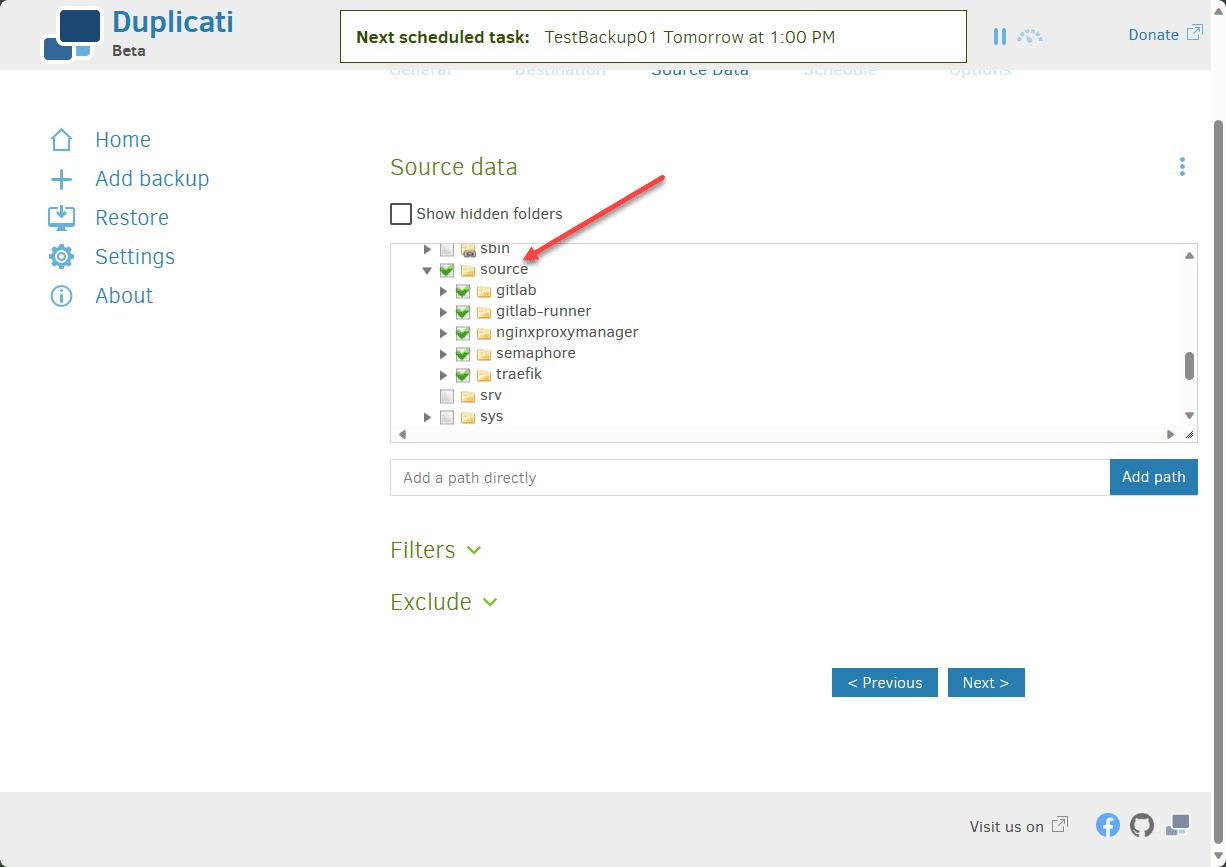
Task: Expand the gitlab folder node
Action: coord(444,291)
